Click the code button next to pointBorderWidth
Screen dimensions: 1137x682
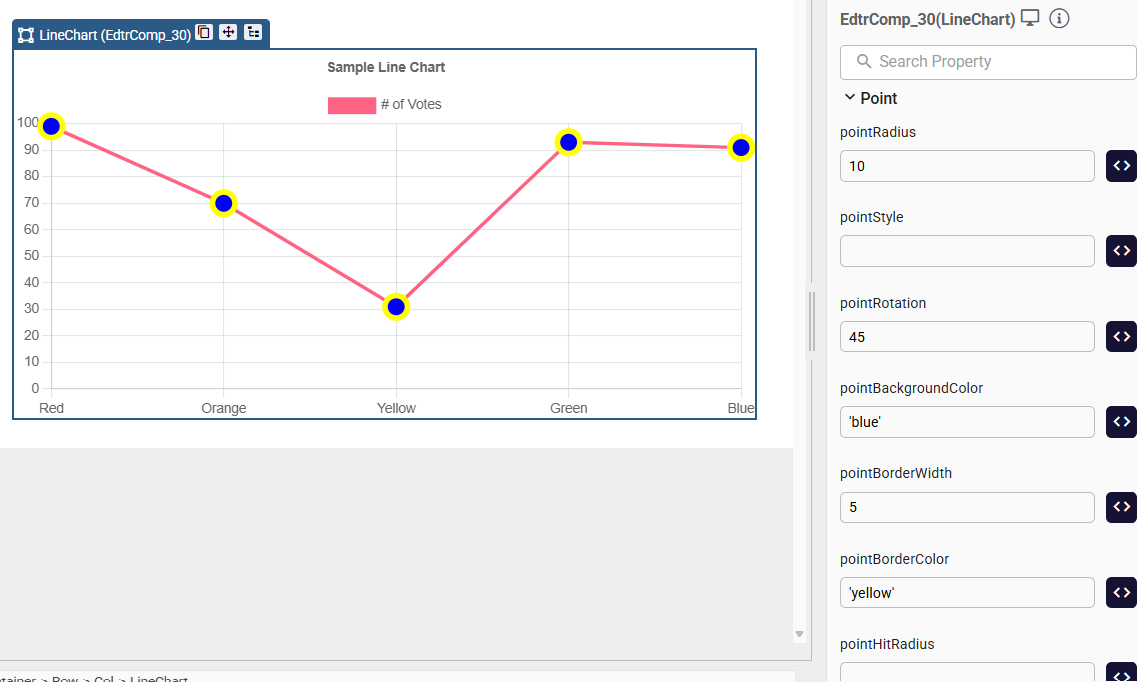(x=1121, y=507)
